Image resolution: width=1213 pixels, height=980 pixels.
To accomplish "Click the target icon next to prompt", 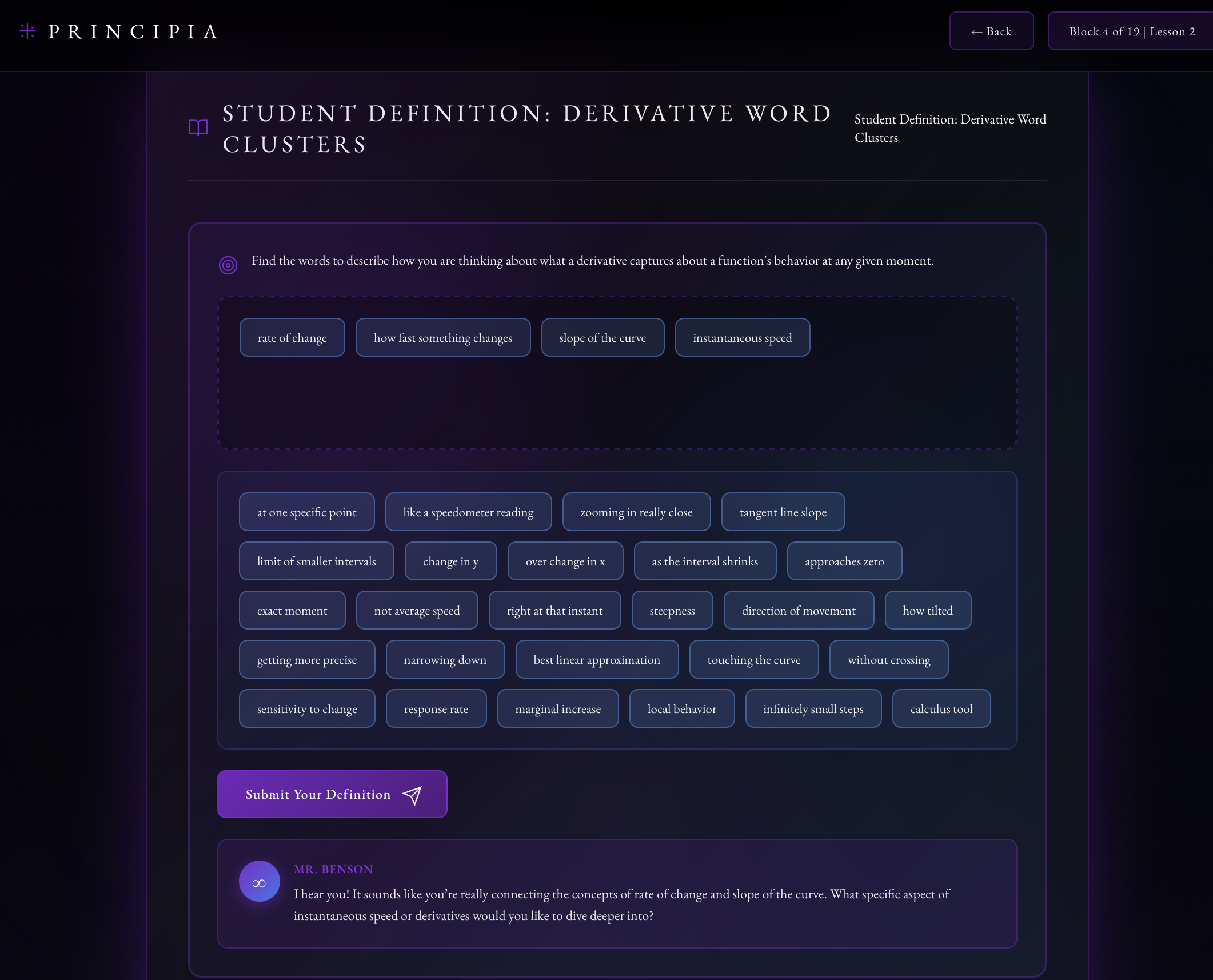I will (228, 265).
